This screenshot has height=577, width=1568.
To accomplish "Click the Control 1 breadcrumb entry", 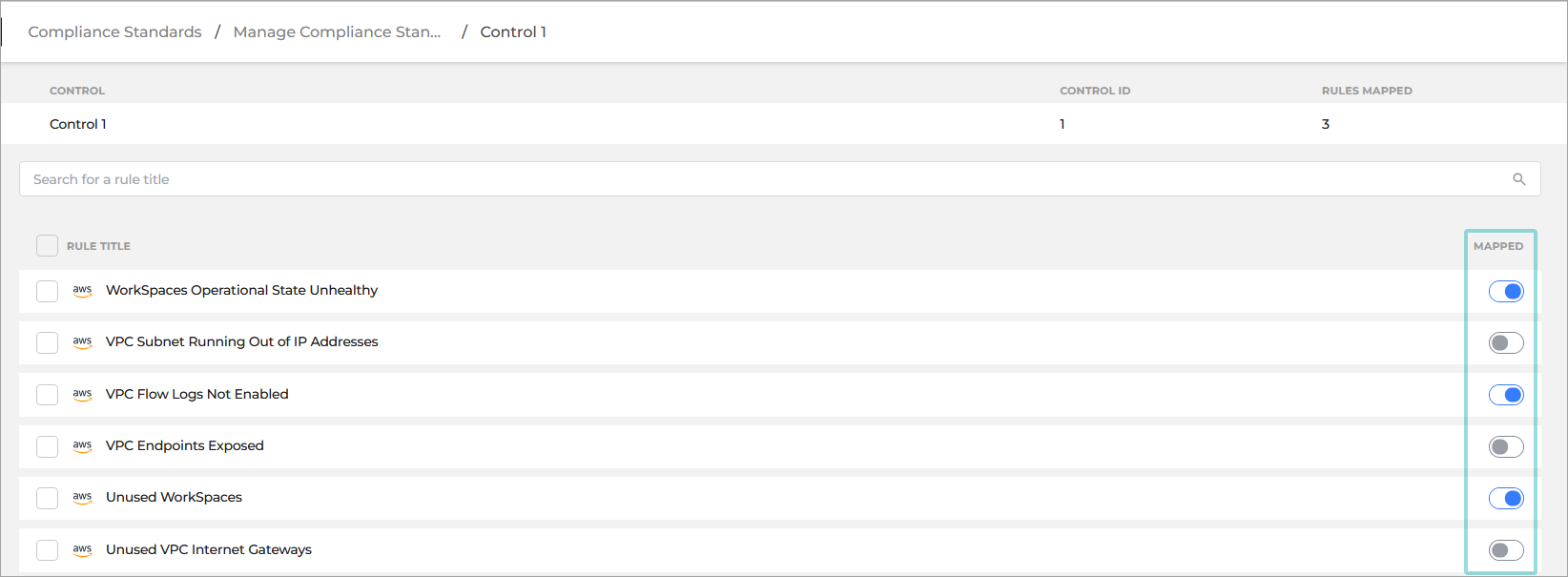I will [x=513, y=31].
